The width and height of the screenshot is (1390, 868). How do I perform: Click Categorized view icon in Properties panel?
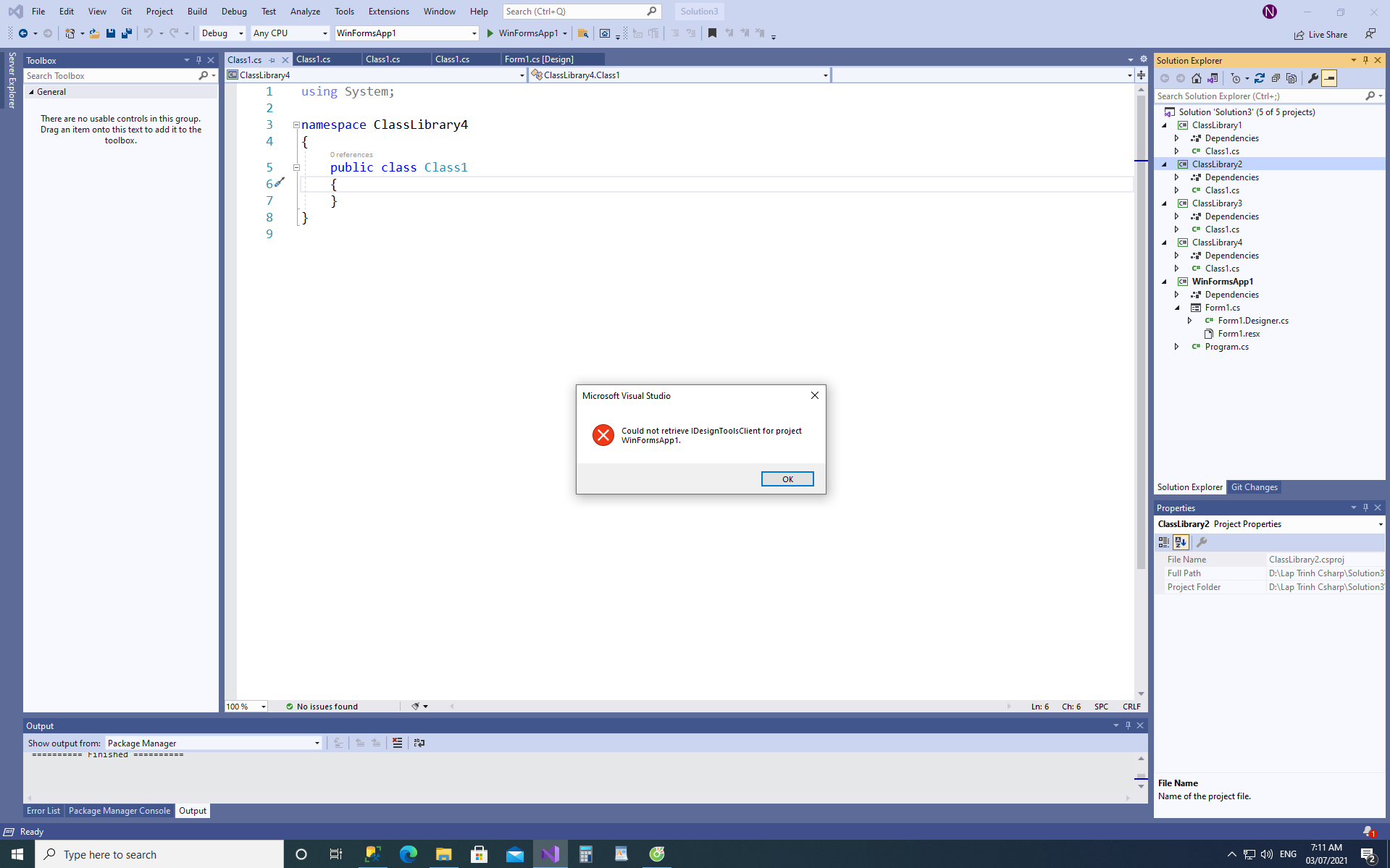point(1164,542)
